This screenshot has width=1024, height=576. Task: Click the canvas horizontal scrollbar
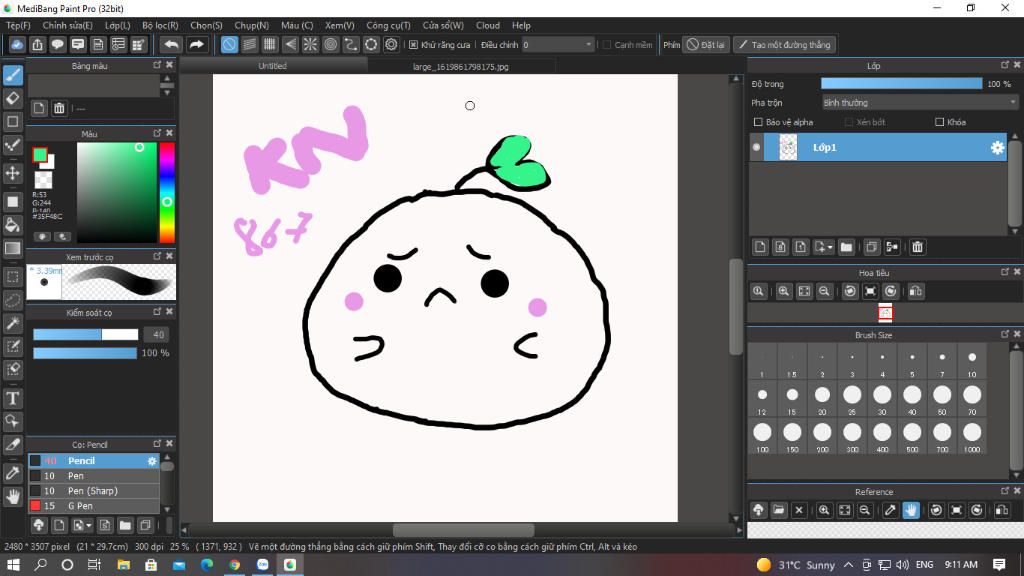coord(463,530)
